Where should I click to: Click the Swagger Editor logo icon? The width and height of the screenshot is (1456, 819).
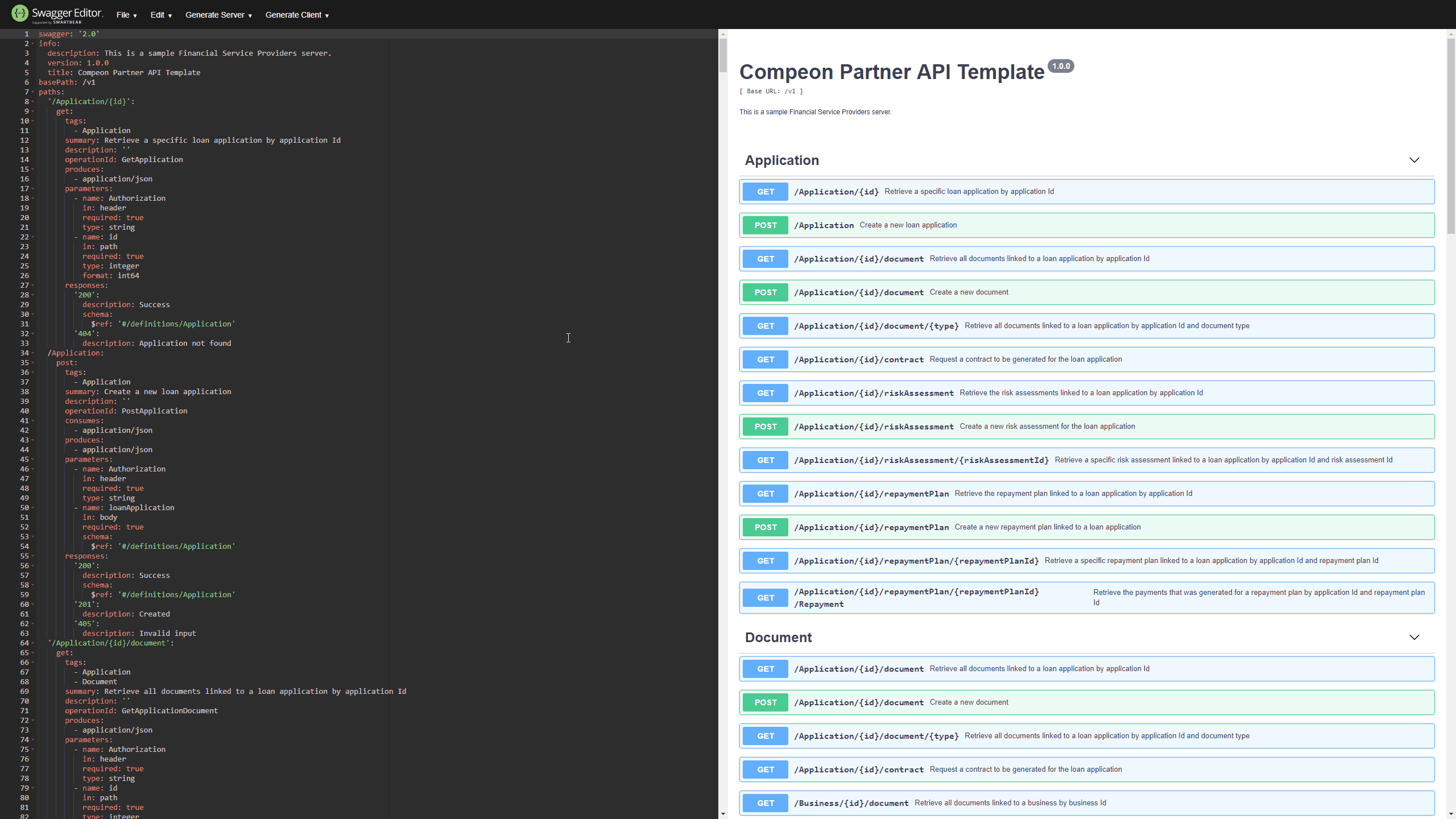pyautogui.click(x=20, y=13)
